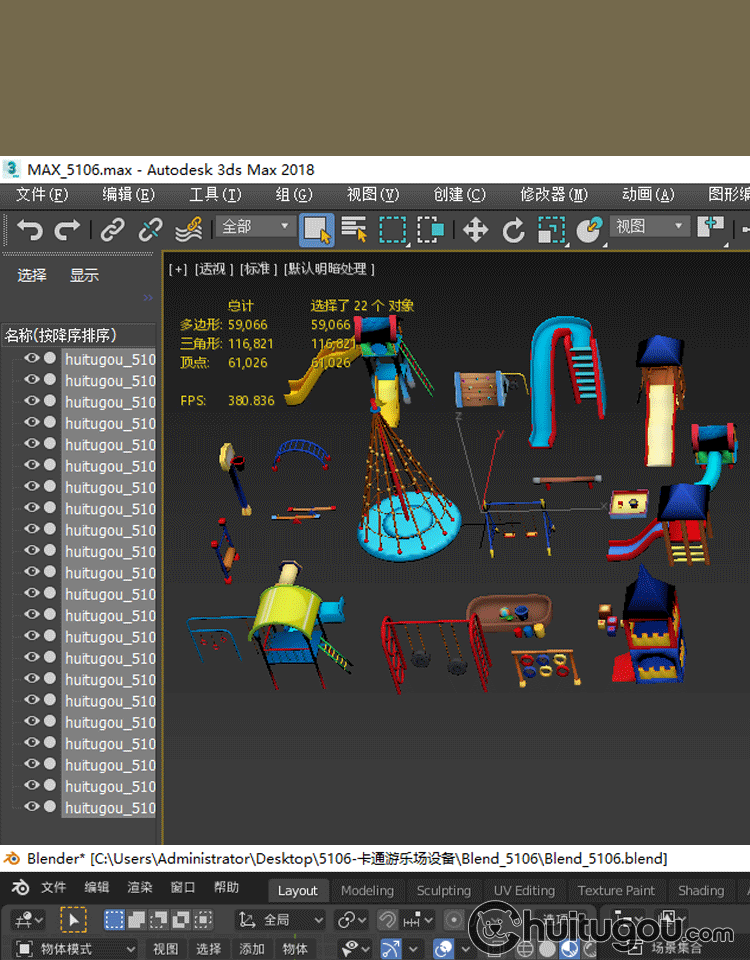This screenshot has width=750, height=960.
Task: Switch to Blender's Modeling workspace tab
Action: [367, 890]
